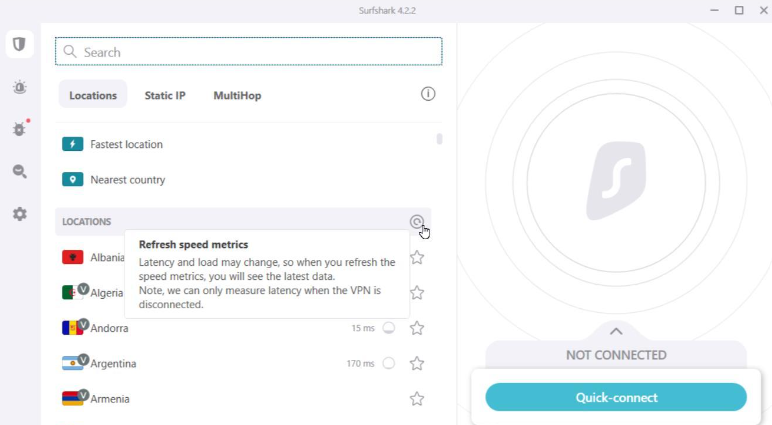This screenshot has width=772, height=425.
Task: Favorite Albania with its star
Action: pyautogui.click(x=417, y=257)
